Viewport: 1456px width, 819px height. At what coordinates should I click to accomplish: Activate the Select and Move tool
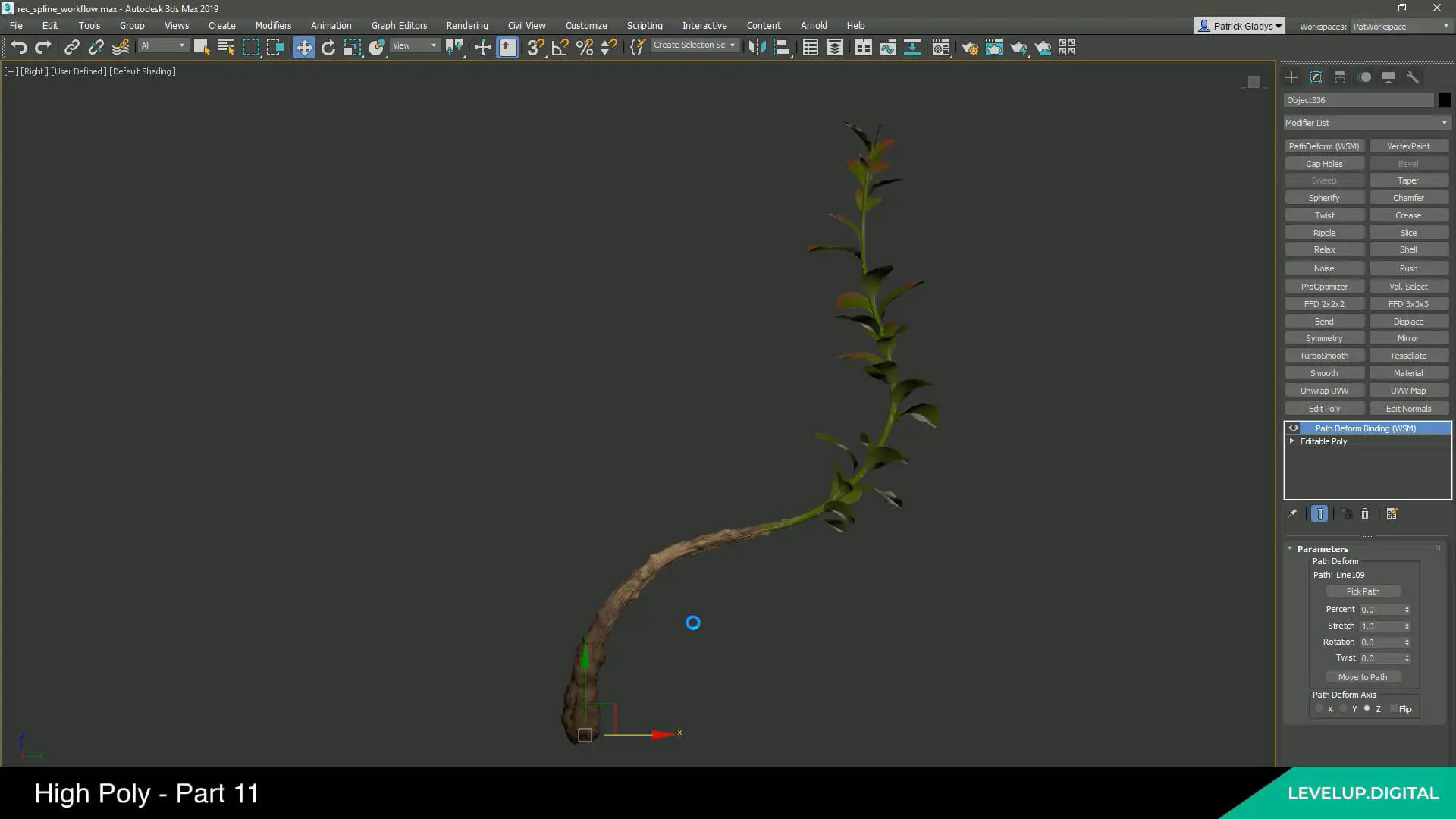pyautogui.click(x=304, y=48)
